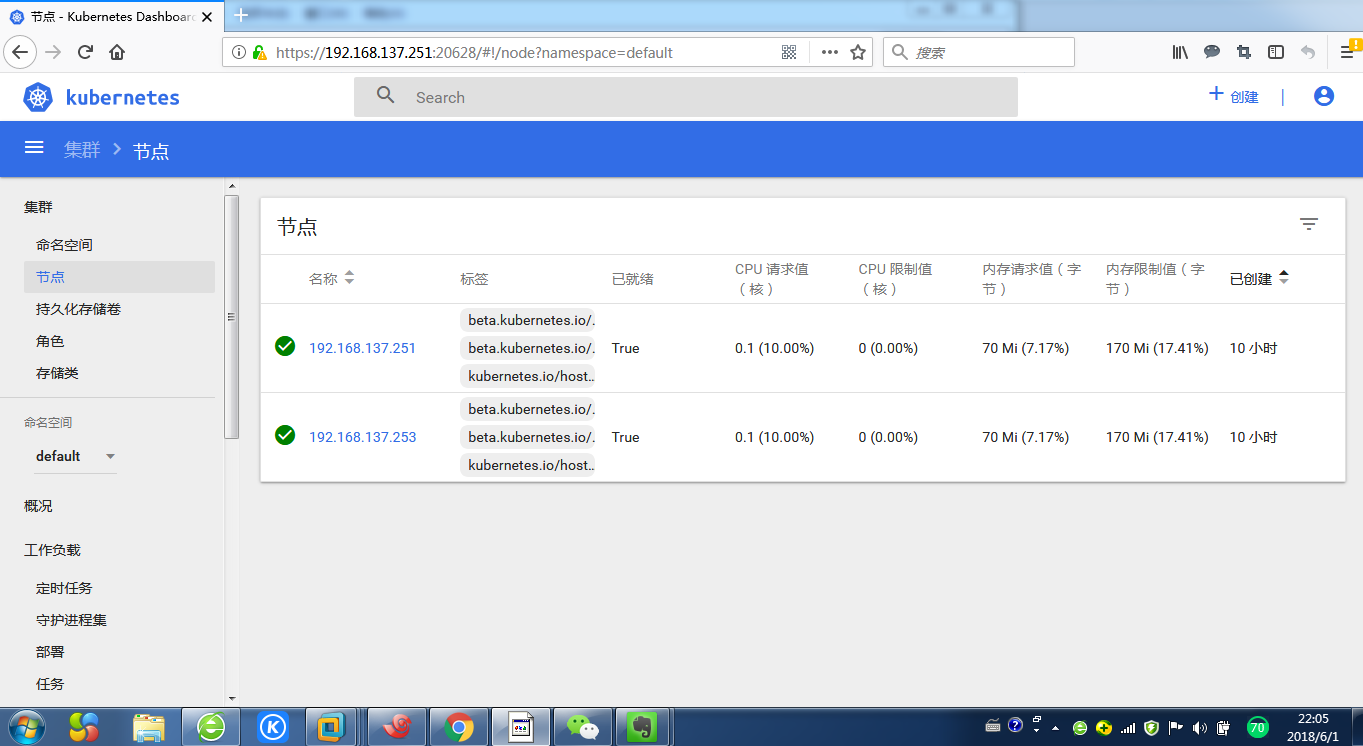Click the chat bubble toolbar icon
The width and height of the screenshot is (1363, 746).
coord(1212,52)
